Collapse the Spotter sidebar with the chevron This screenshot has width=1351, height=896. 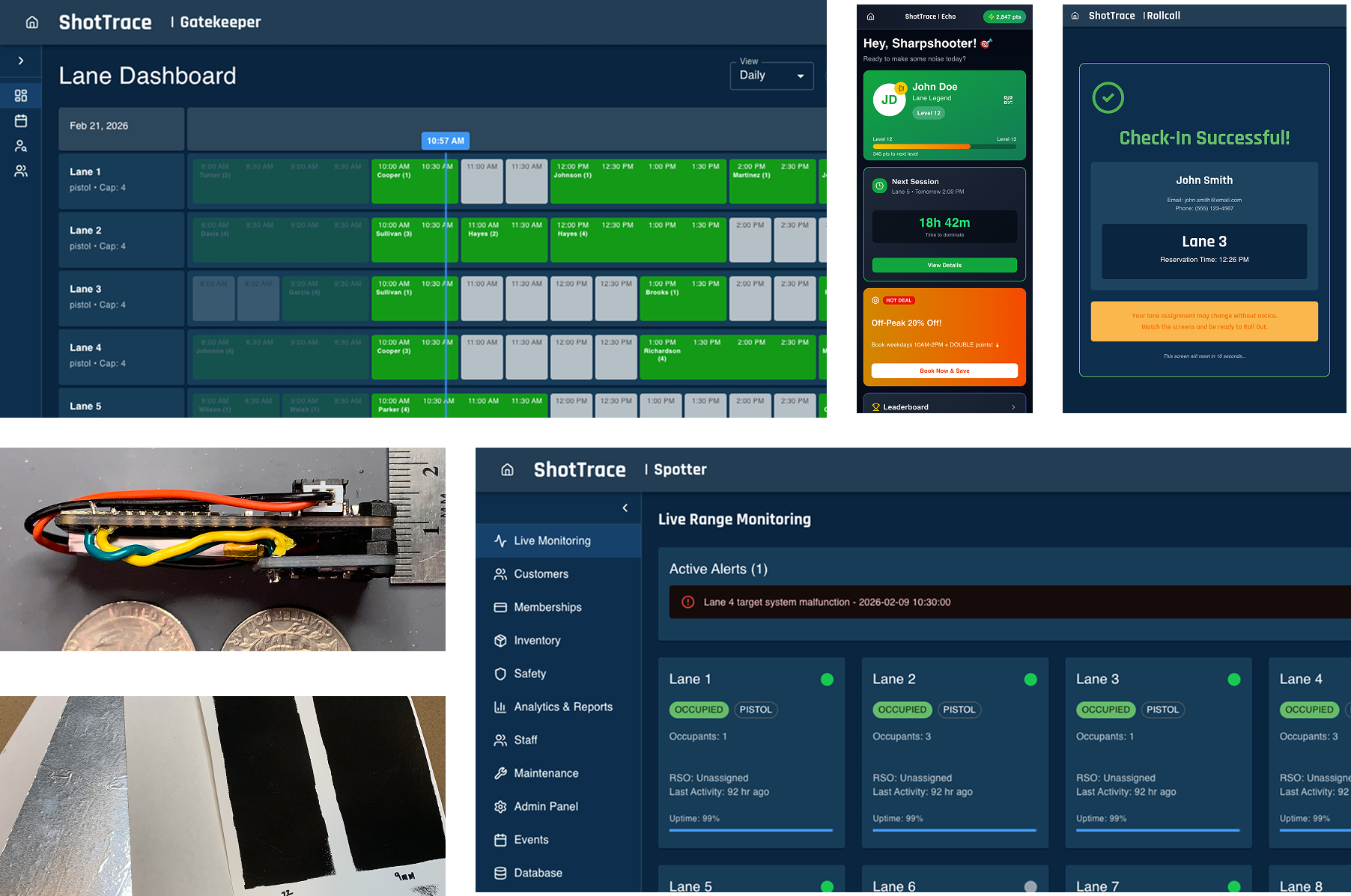click(x=625, y=508)
